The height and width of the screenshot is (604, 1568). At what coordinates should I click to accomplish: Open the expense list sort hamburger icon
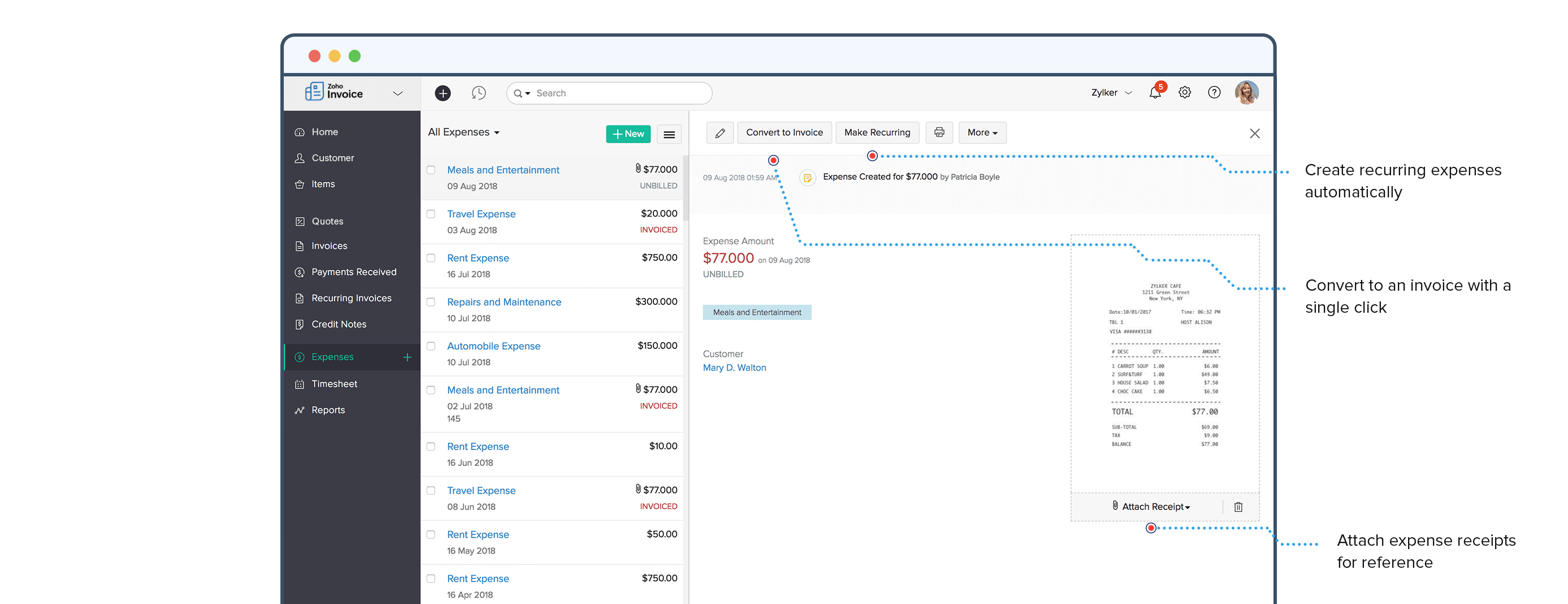click(x=669, y=134)
